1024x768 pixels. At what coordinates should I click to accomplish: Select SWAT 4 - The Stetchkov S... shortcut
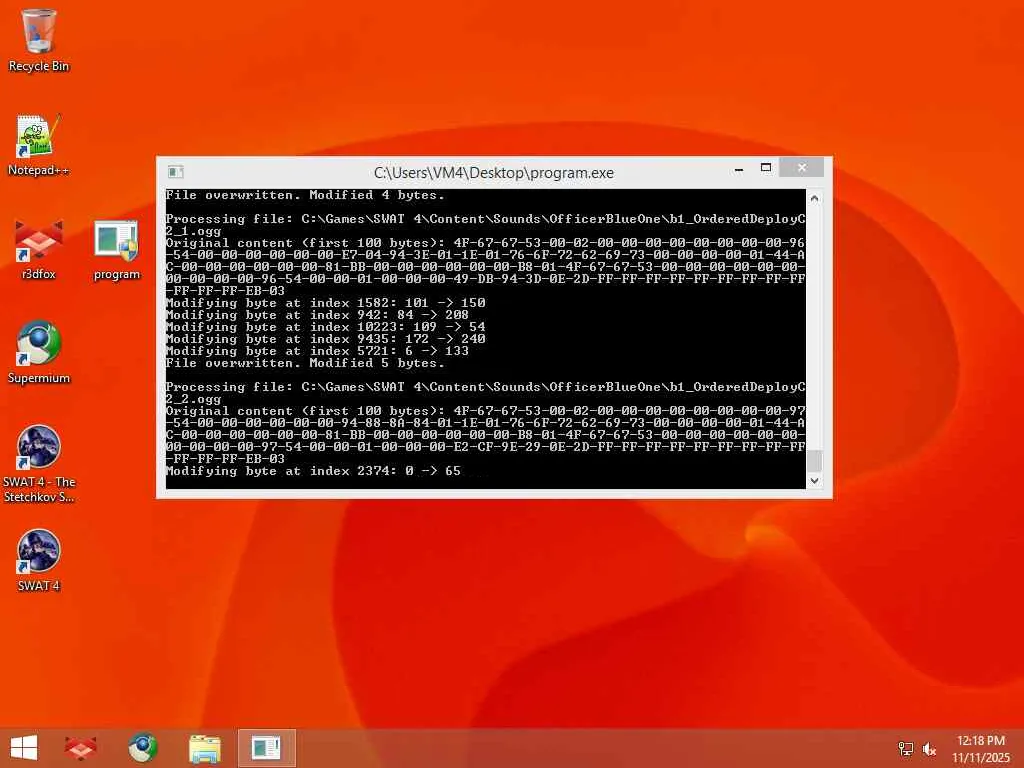(39, 464)
